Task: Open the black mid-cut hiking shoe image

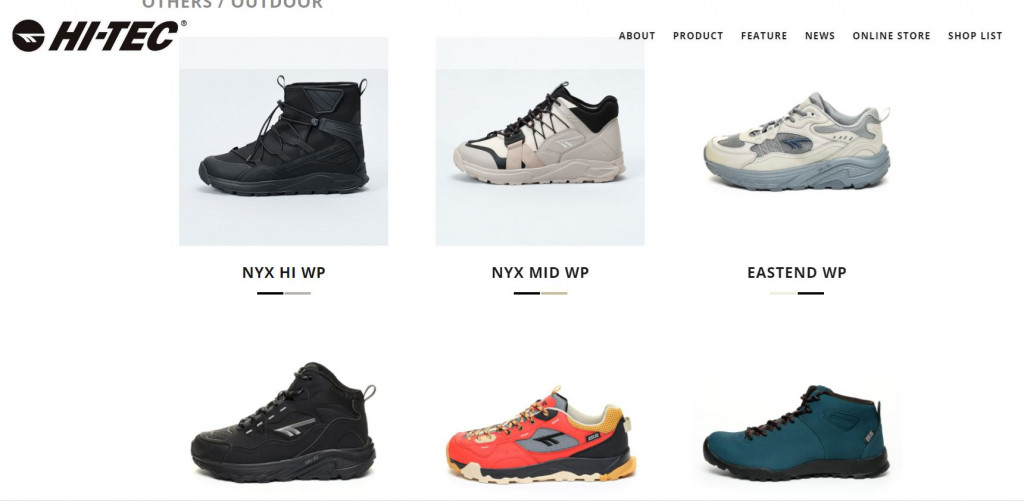Action: 283,422
